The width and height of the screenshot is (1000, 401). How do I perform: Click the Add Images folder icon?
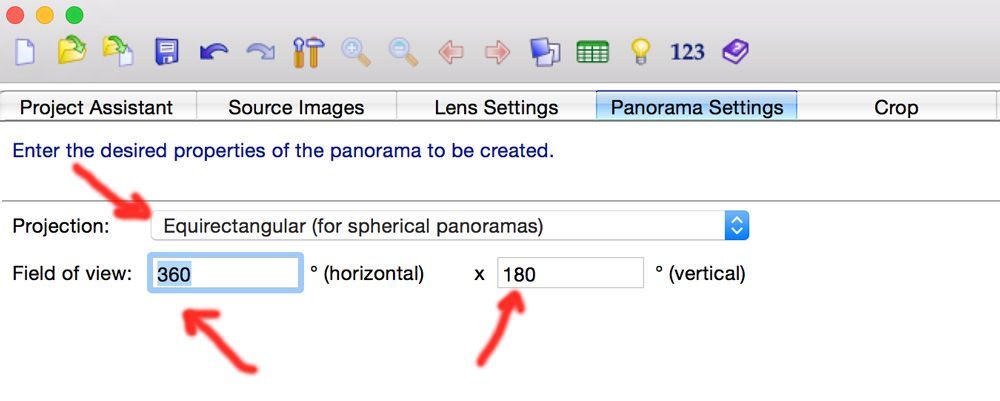point(118,51)
